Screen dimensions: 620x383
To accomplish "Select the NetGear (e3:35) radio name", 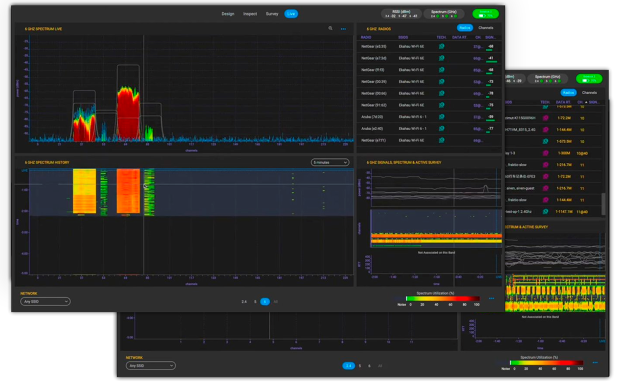I will [x=374, y=47].
